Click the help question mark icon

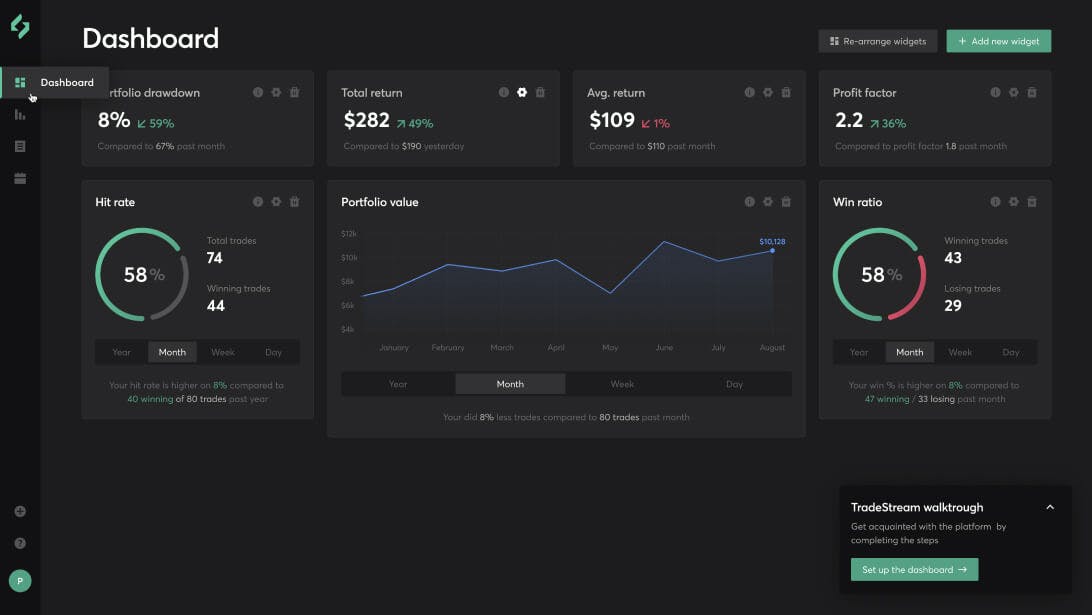[x=20, y=543]
